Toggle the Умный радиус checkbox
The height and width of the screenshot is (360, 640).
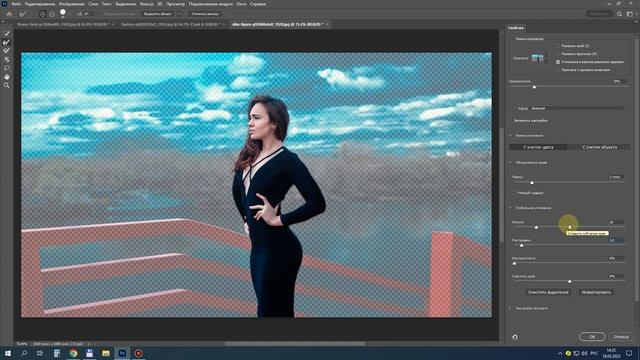514,193
